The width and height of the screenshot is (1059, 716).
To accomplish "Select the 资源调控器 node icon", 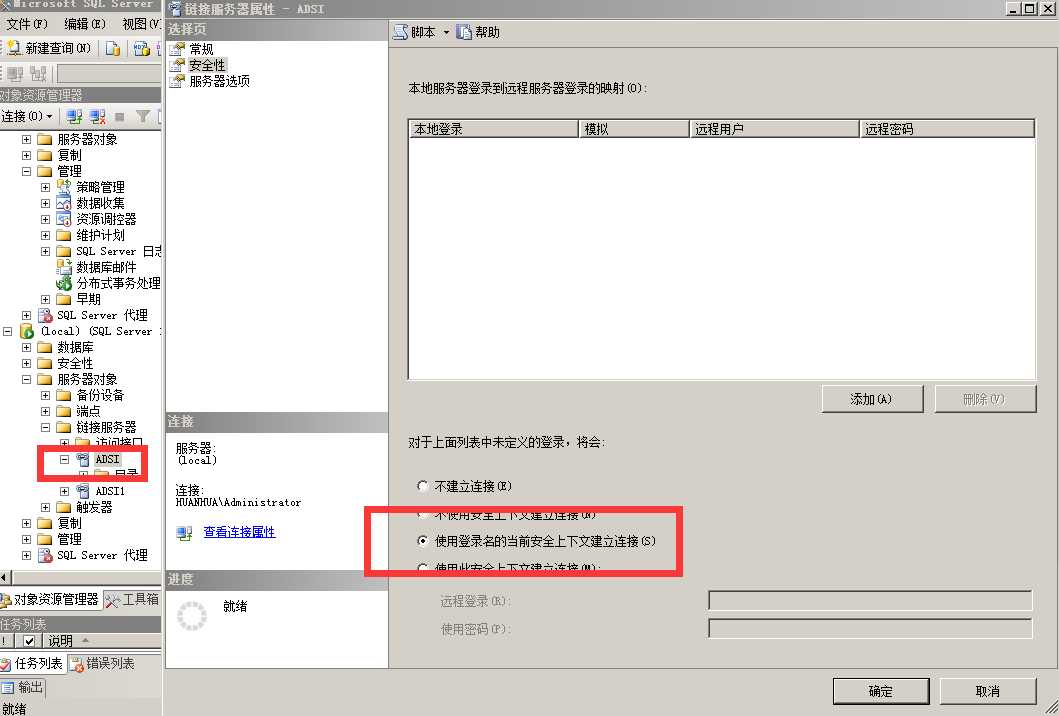I will point(63,220).
